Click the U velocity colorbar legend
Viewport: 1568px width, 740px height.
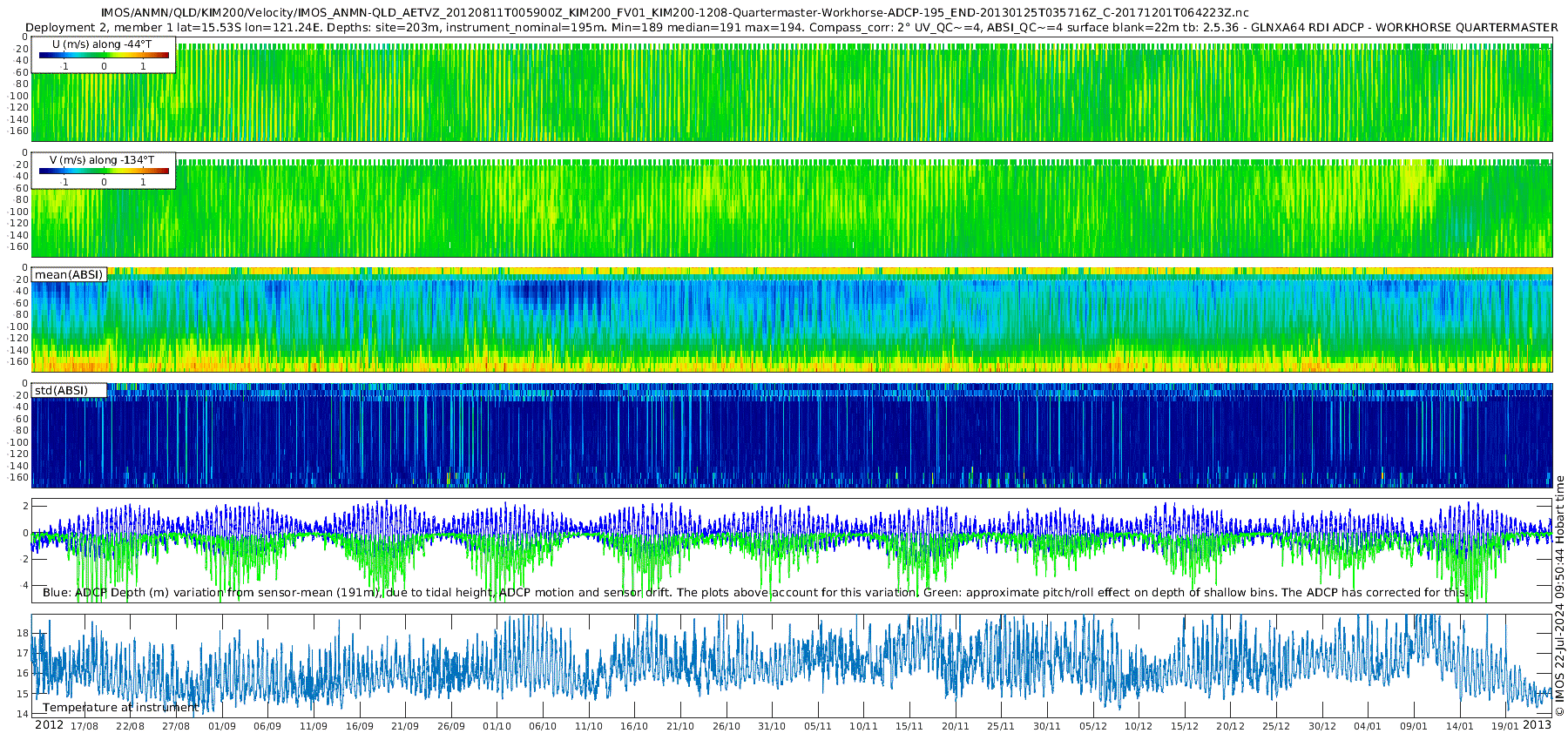click(x=104, y=55)
